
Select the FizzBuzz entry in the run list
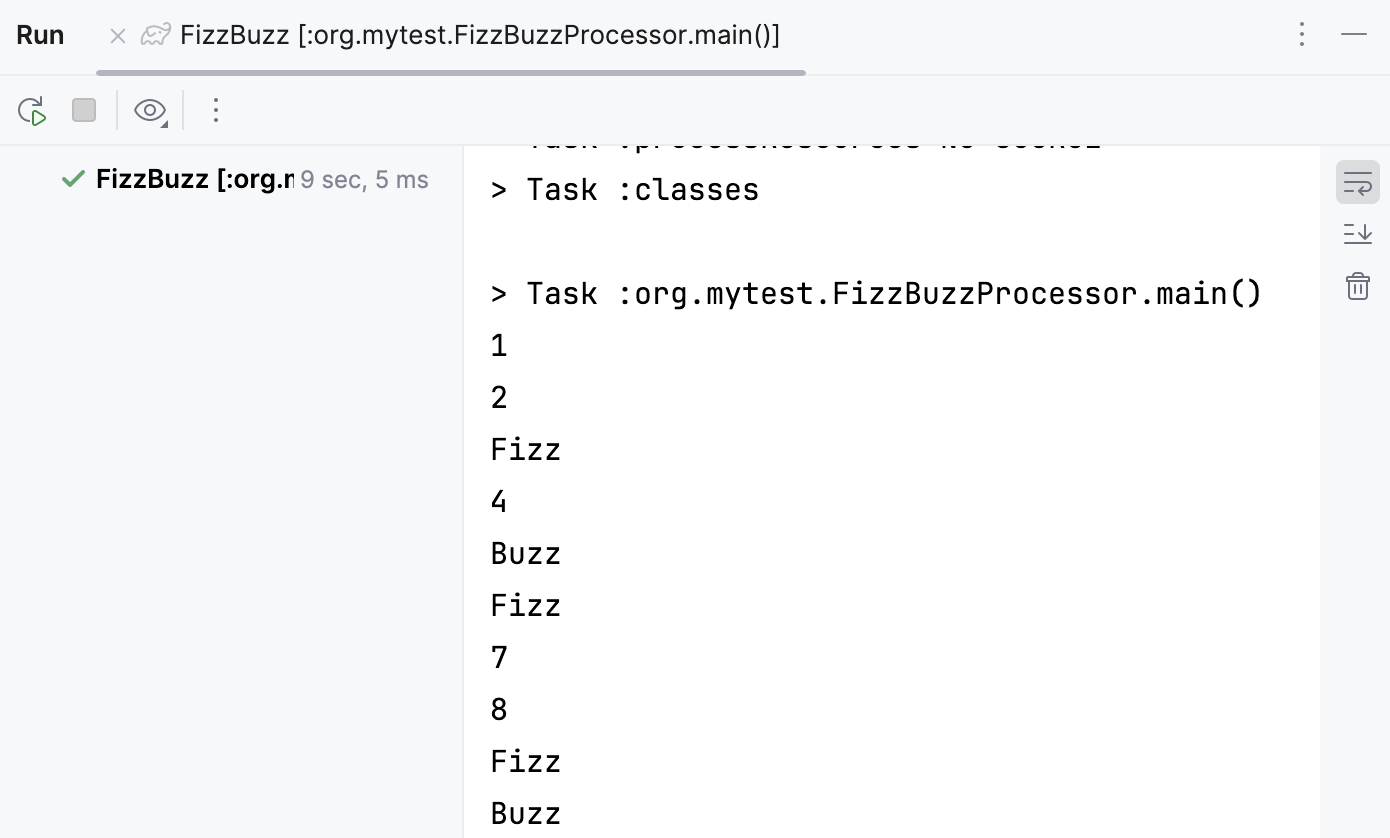[190, 179]
